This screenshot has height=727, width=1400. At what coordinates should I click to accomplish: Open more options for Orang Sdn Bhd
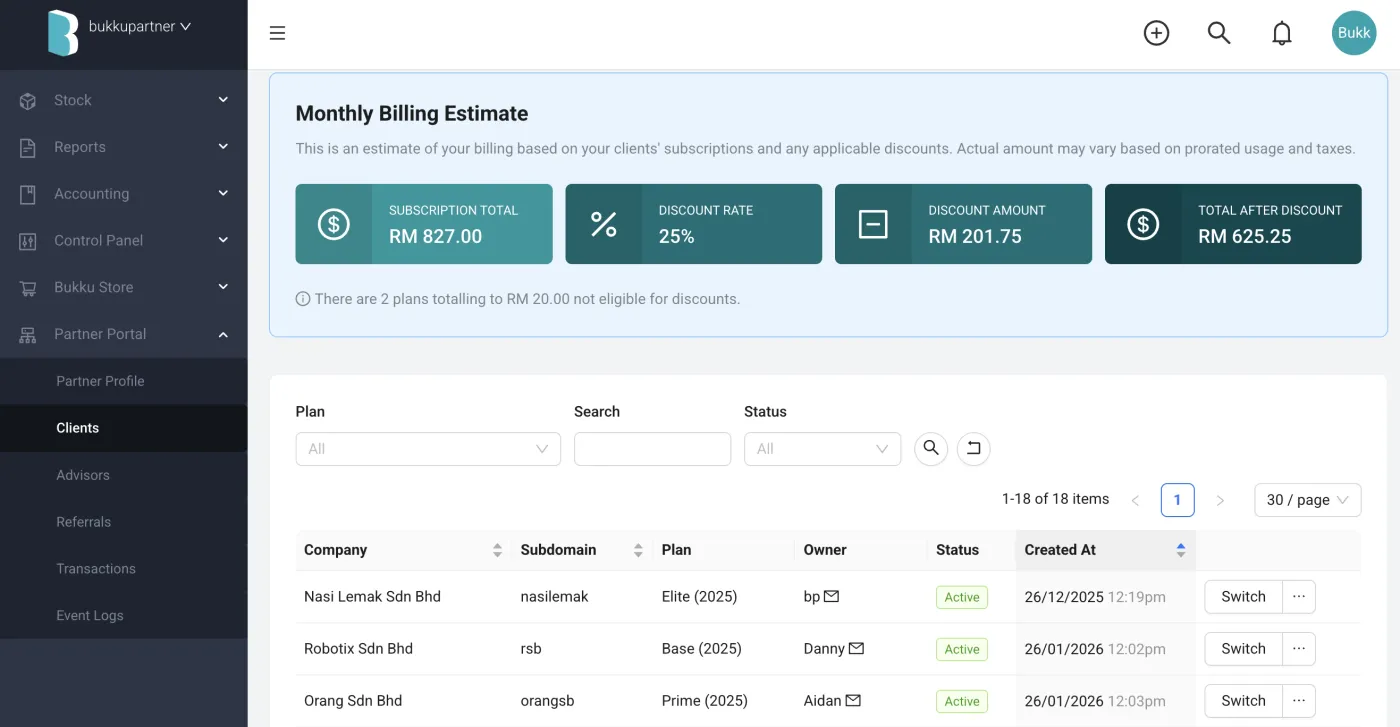point(1299,700)
